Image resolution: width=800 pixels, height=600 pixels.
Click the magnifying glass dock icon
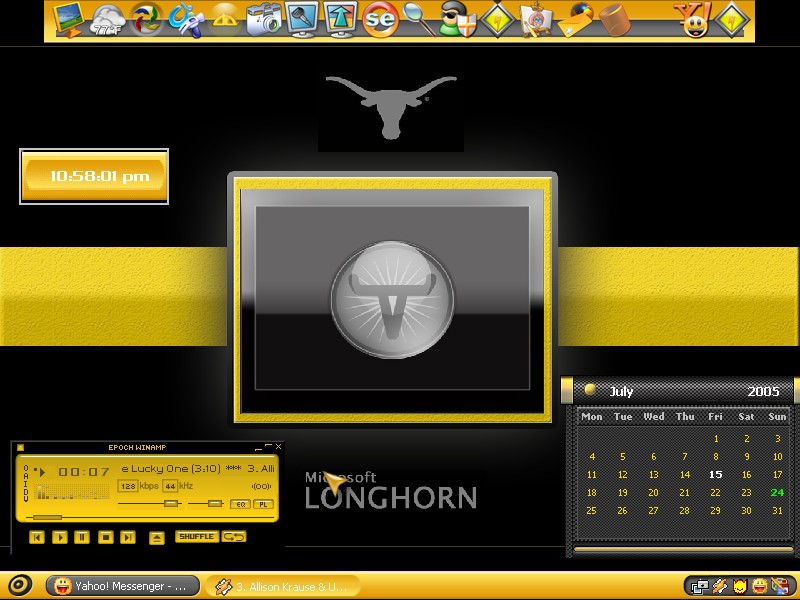[x=418, y=19]
